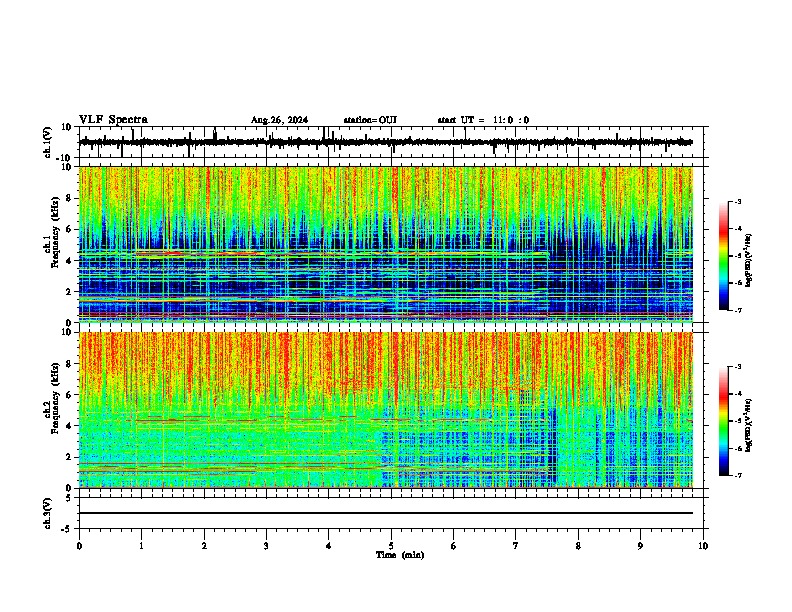Screen dimensions: 792x612
Task: Click the time axis tick label "4"
Action: coord(329,546)
